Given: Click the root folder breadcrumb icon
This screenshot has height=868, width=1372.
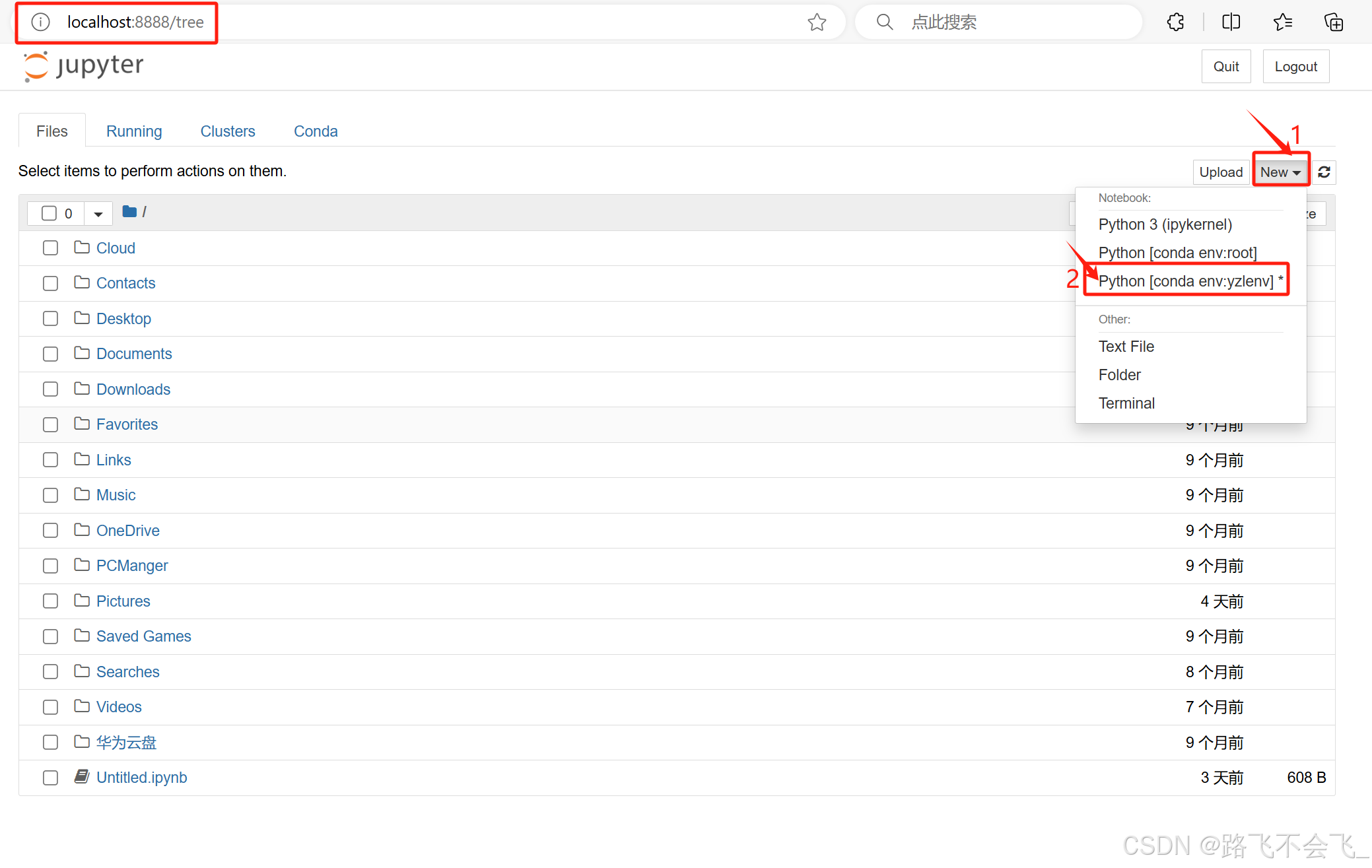Looking at the screenshot, I should click(x=129, y=212).
